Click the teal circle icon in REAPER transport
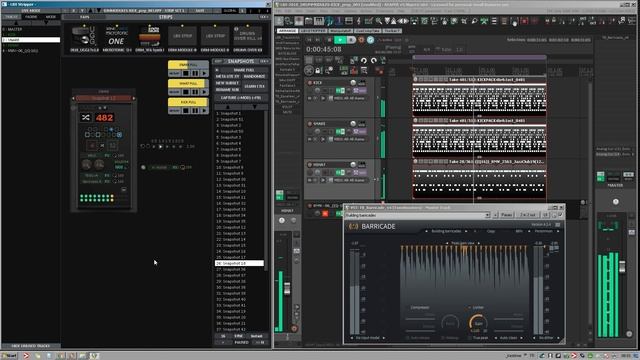 click(370, 40)
